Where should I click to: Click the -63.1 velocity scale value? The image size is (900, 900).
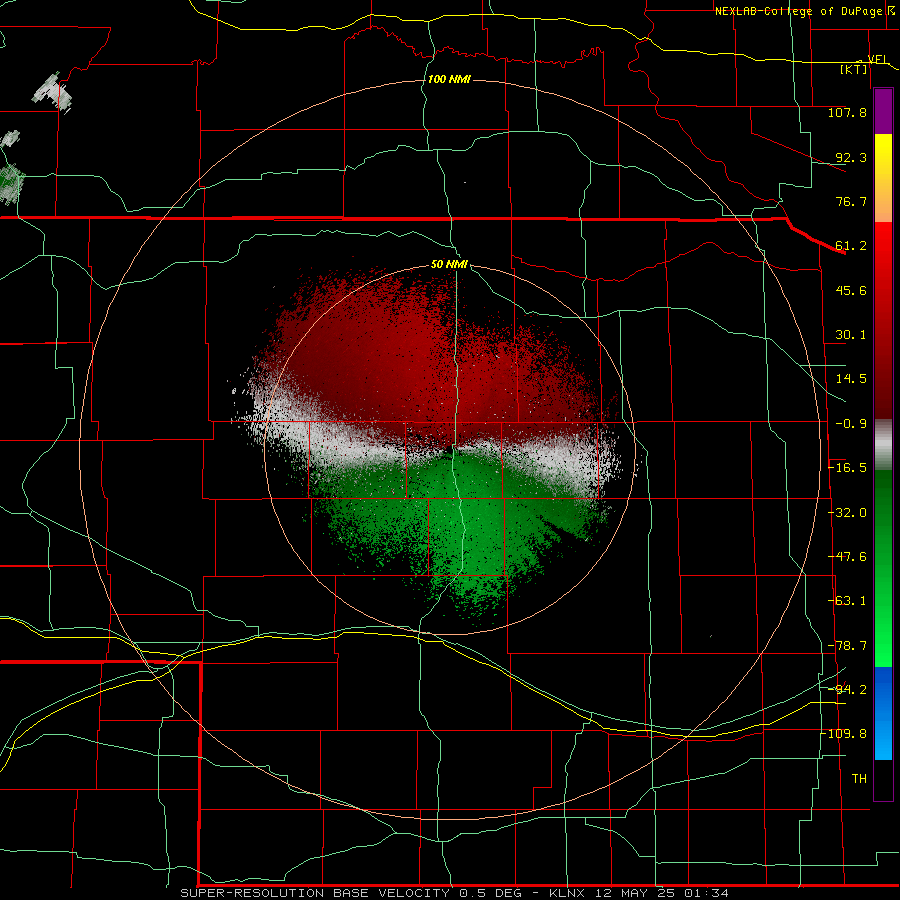(847, 601)
